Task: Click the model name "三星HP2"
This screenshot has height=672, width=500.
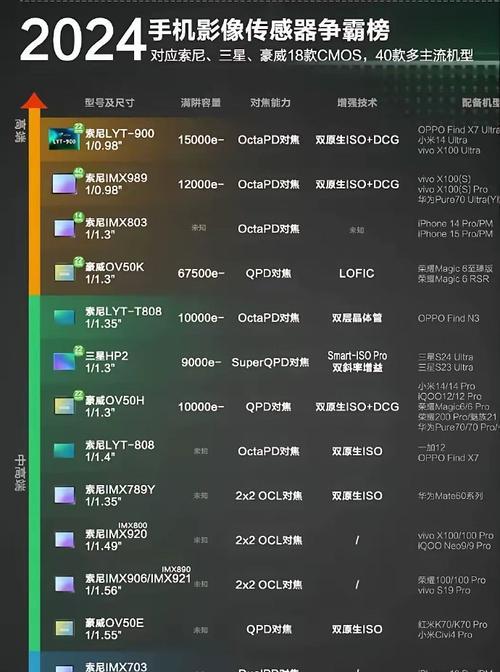Action: (106, 356)
